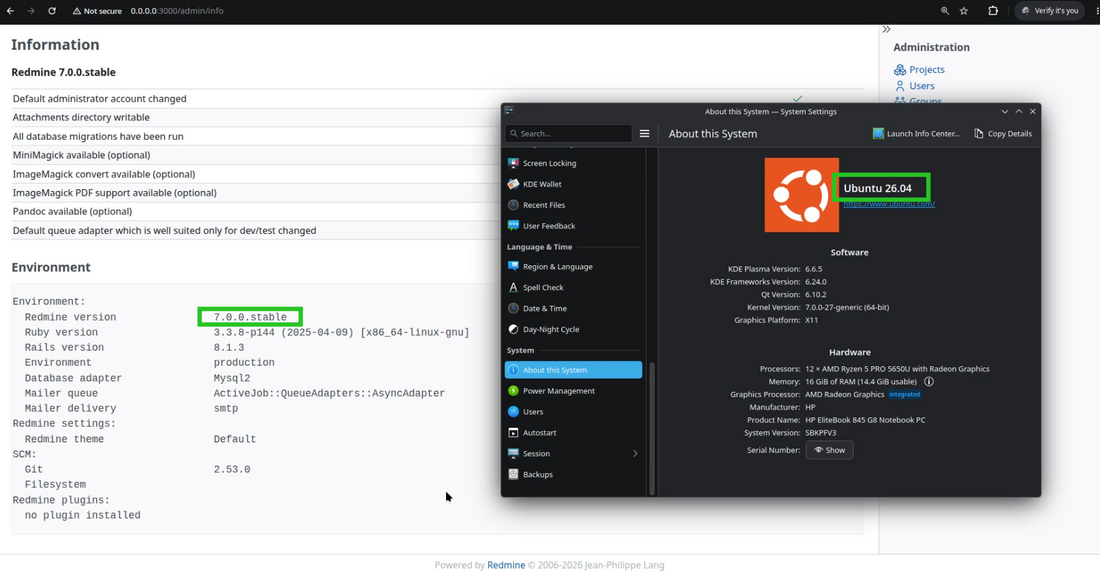The width and height of the screenshot is (1100, 571).
Task: Click Kernel Version 7.0.0-27-generic text
Action: pos(847,307)
